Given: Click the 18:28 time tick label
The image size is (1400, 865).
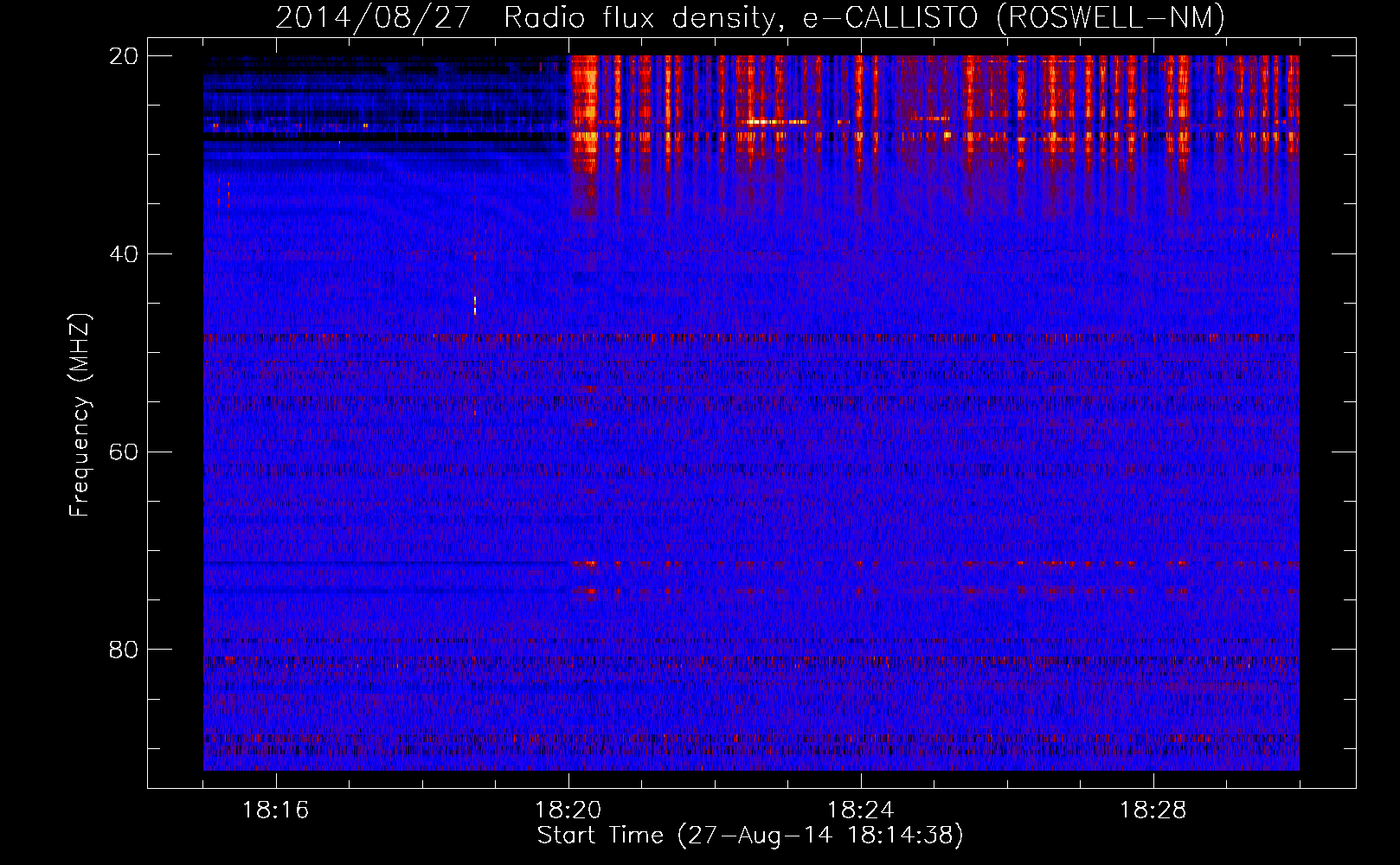Looking at the screenshot, I should pos(1153,811).
